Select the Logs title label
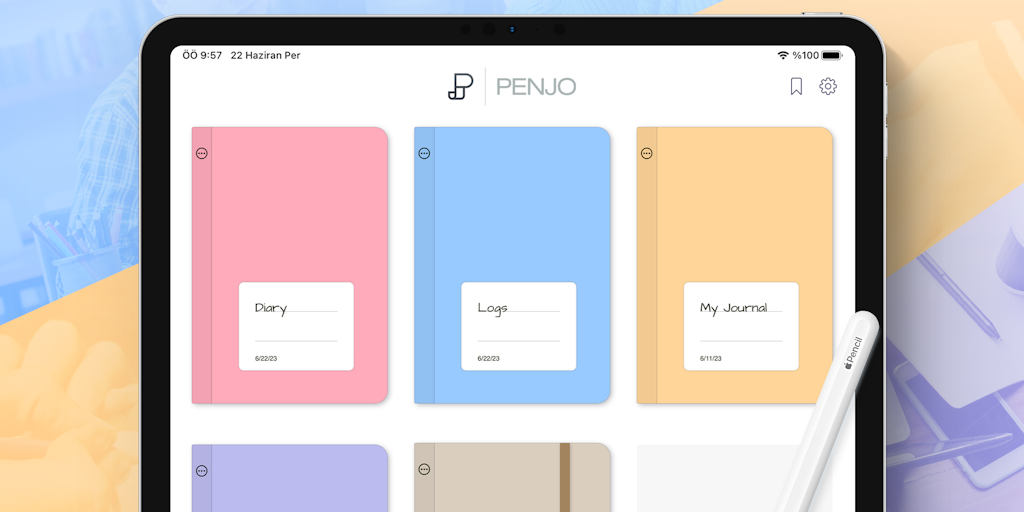Image resolution: width=1024 pixels, height=512 pixels. point(492,308)
